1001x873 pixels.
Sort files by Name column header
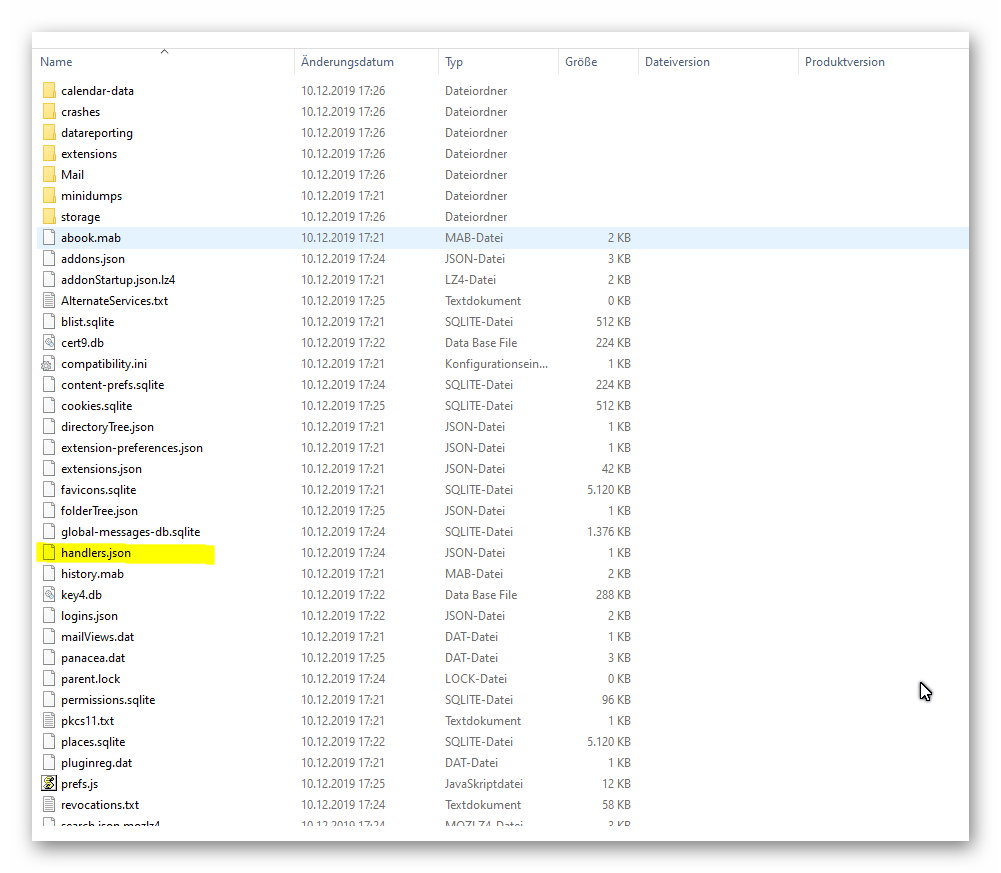(57, 62)
